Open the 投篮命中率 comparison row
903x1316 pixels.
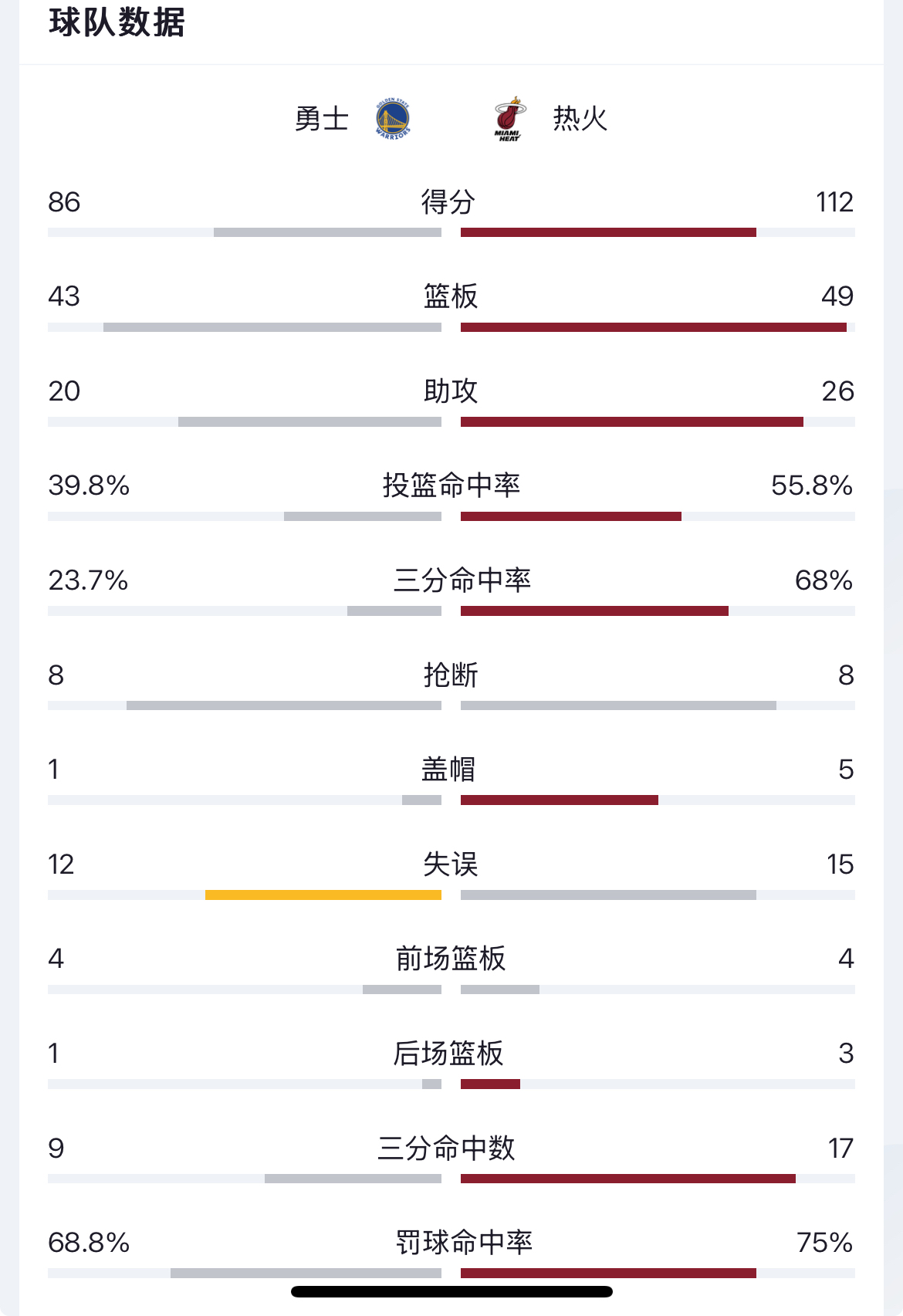pyautogui.click(x=451, y=486)
